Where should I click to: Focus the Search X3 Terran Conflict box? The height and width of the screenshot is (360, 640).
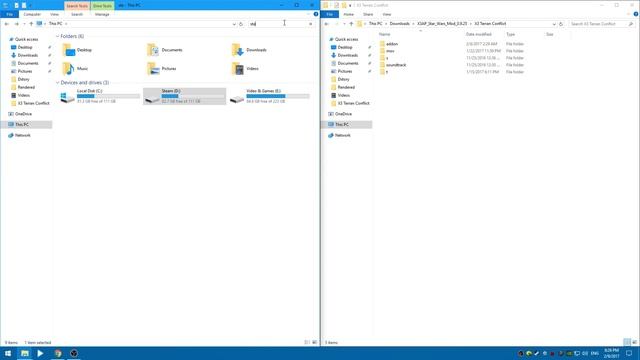[x=602, y=24]
